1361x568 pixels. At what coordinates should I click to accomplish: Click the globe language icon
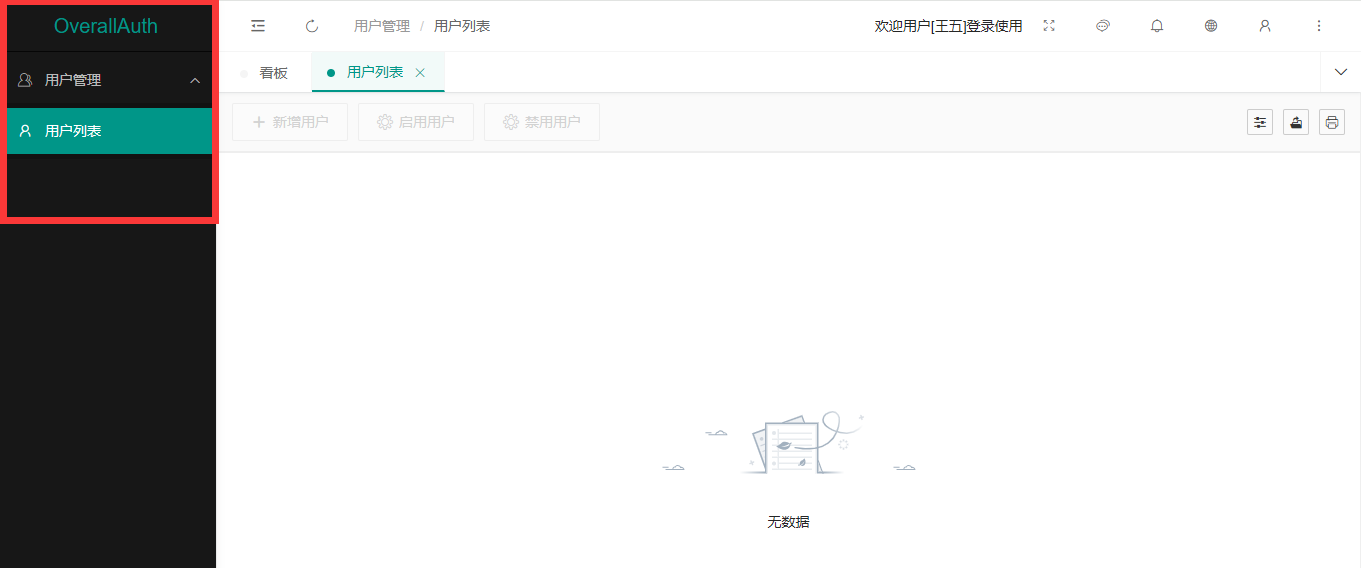click(1211, 26)
